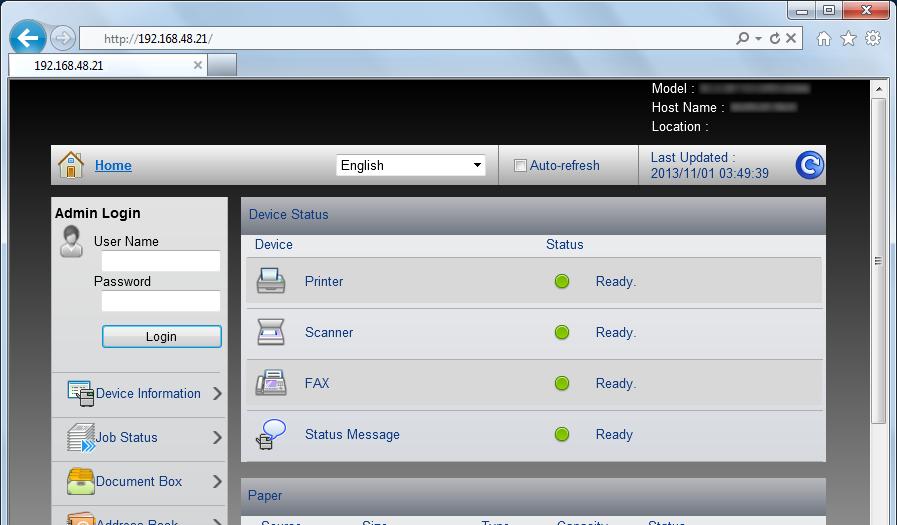Click the Device Status panel header
Viewport: 897px width, 525px height.
(x=533, y=215)
